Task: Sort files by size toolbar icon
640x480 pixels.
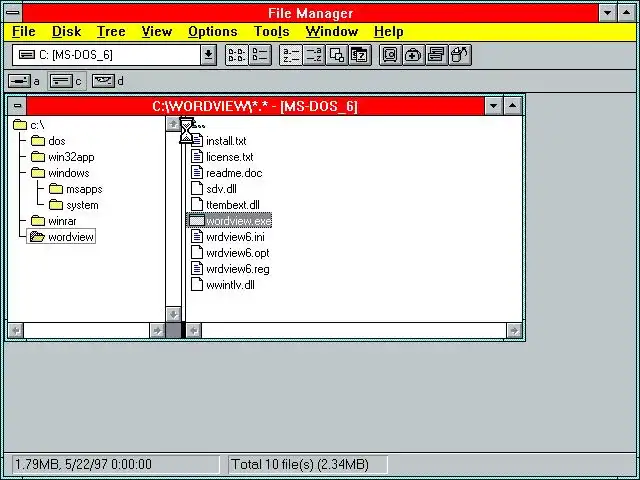Action: coord(337,55)
